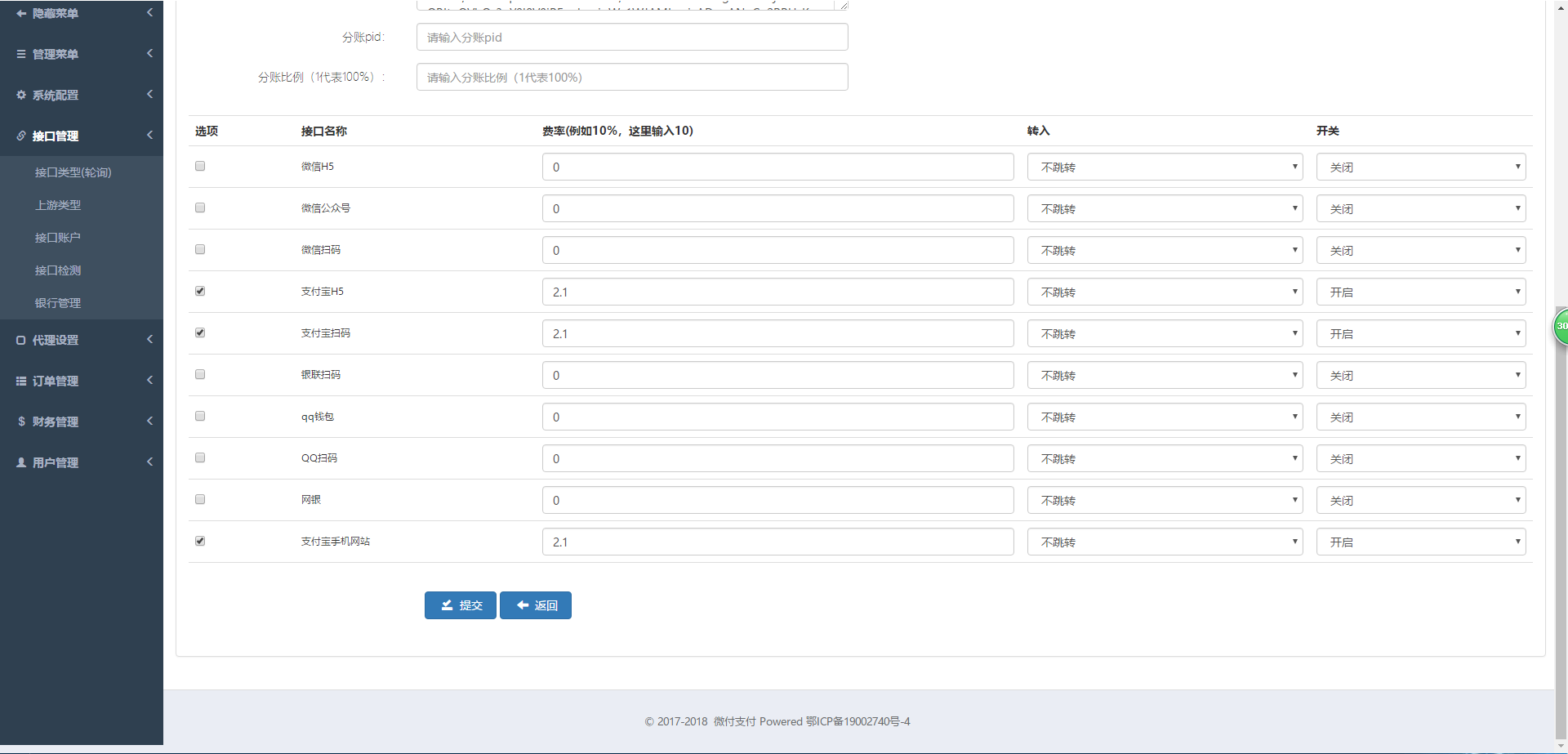Click the link icon beside 接口管理

click(21, 136)
